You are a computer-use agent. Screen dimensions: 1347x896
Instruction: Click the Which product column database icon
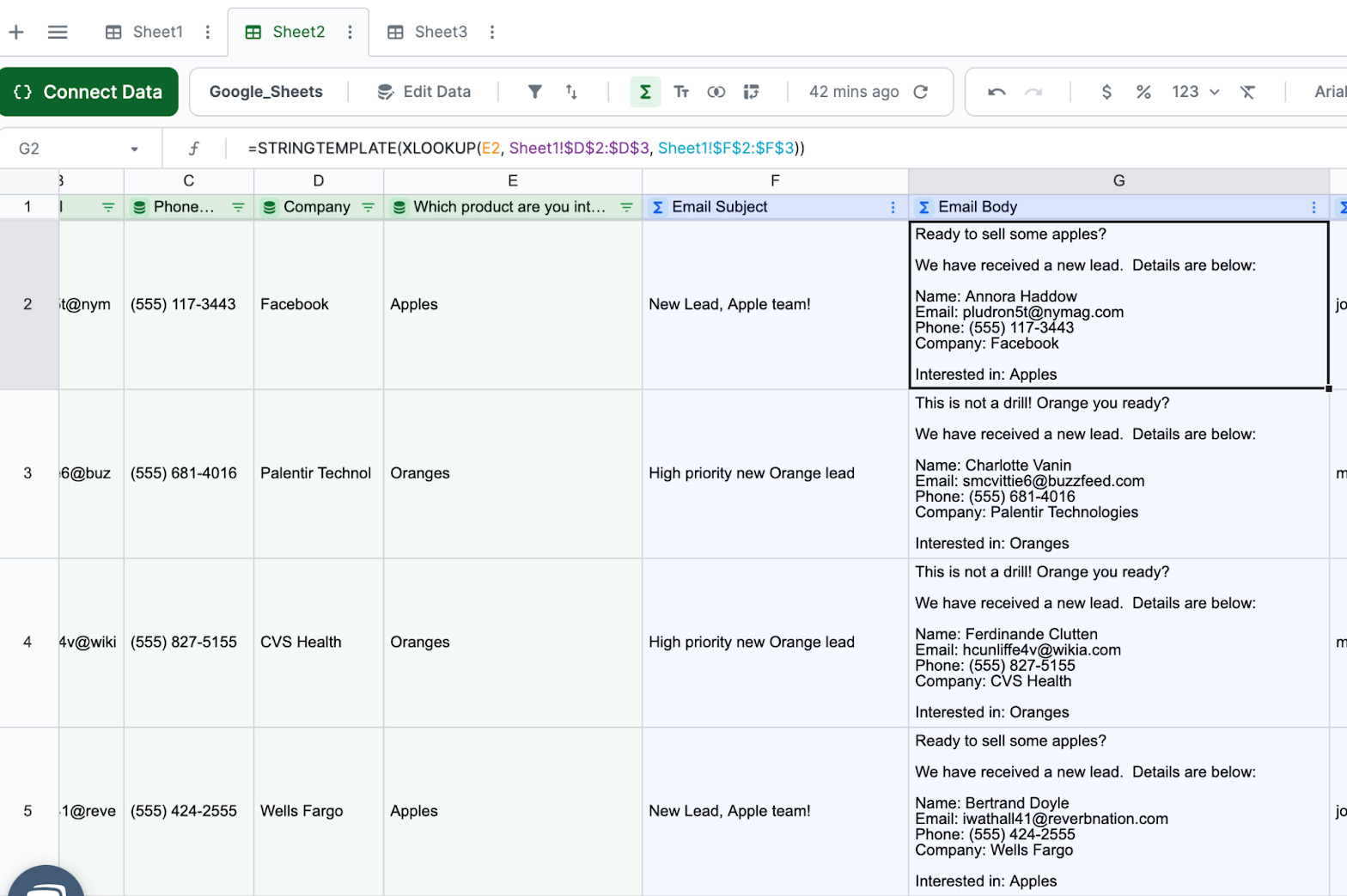pyautogui.click(x=399, y=207)
